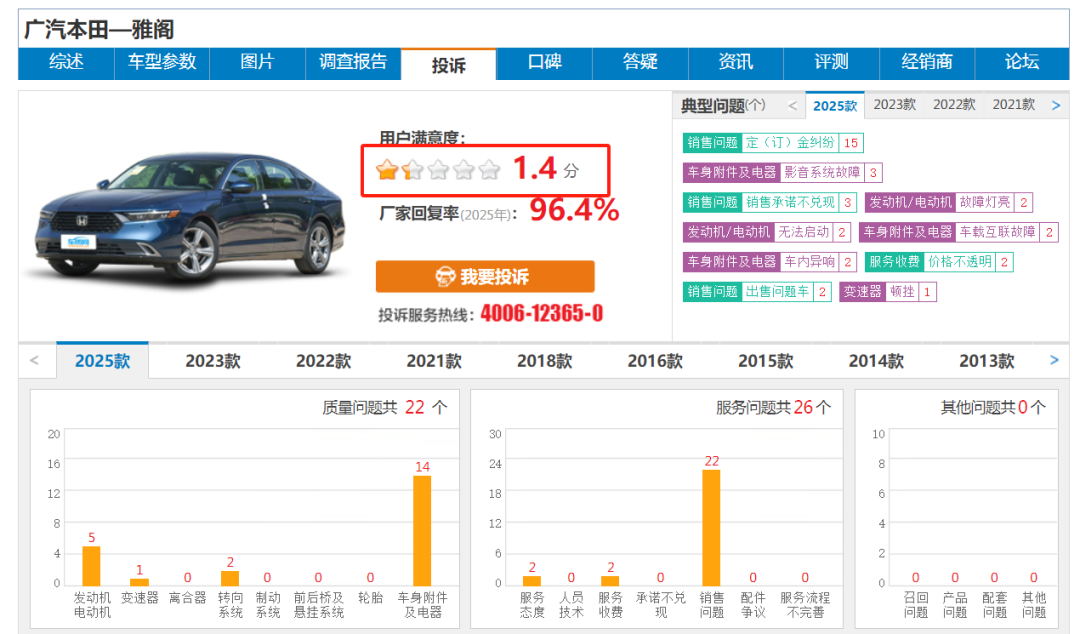Select 2022款 in the 典型问题 panel
Screen dimensions: 1080x634
point(954,105)
